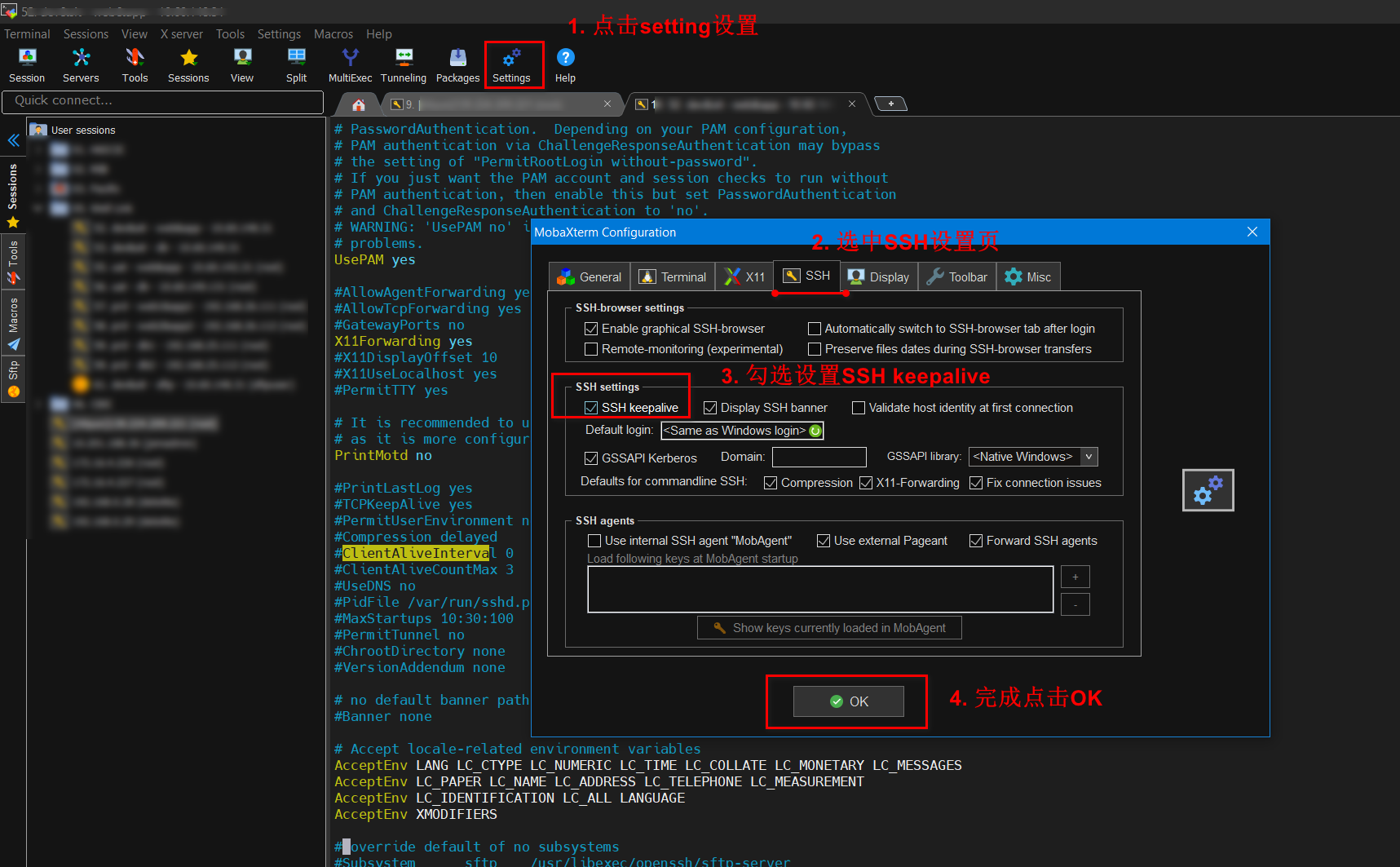Toggle GSSAPI Kerberos checkbox
This screenshot has height=867, width=1400.
[591, 458]
